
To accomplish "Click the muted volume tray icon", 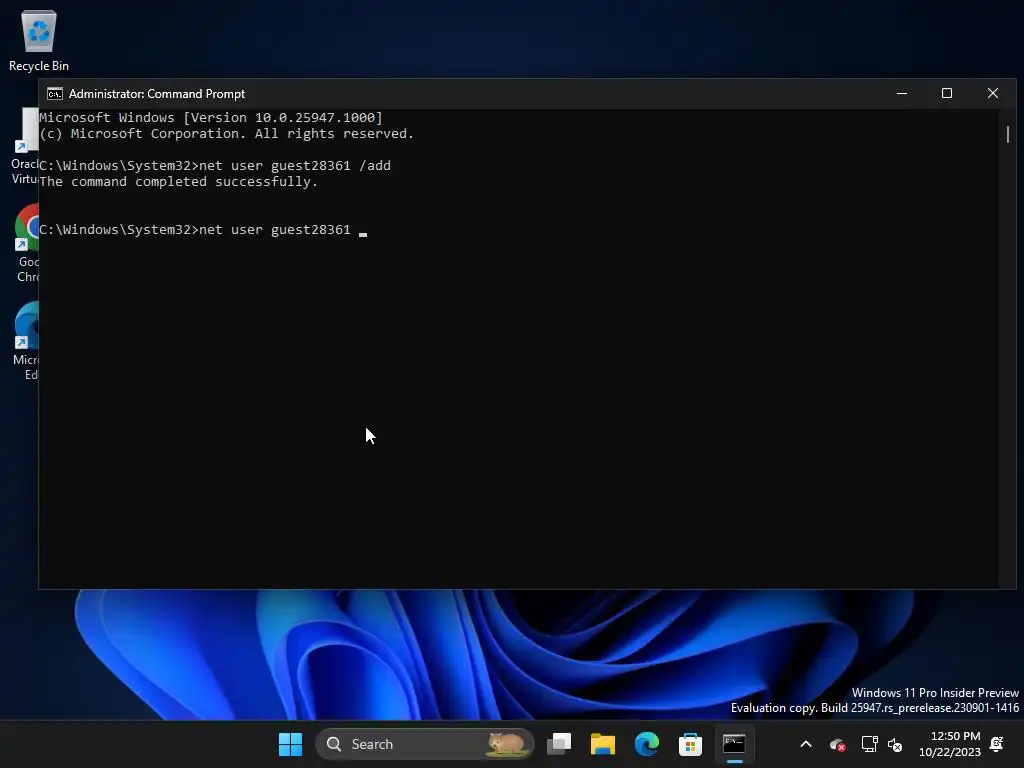I will click(x=895, y=744).
